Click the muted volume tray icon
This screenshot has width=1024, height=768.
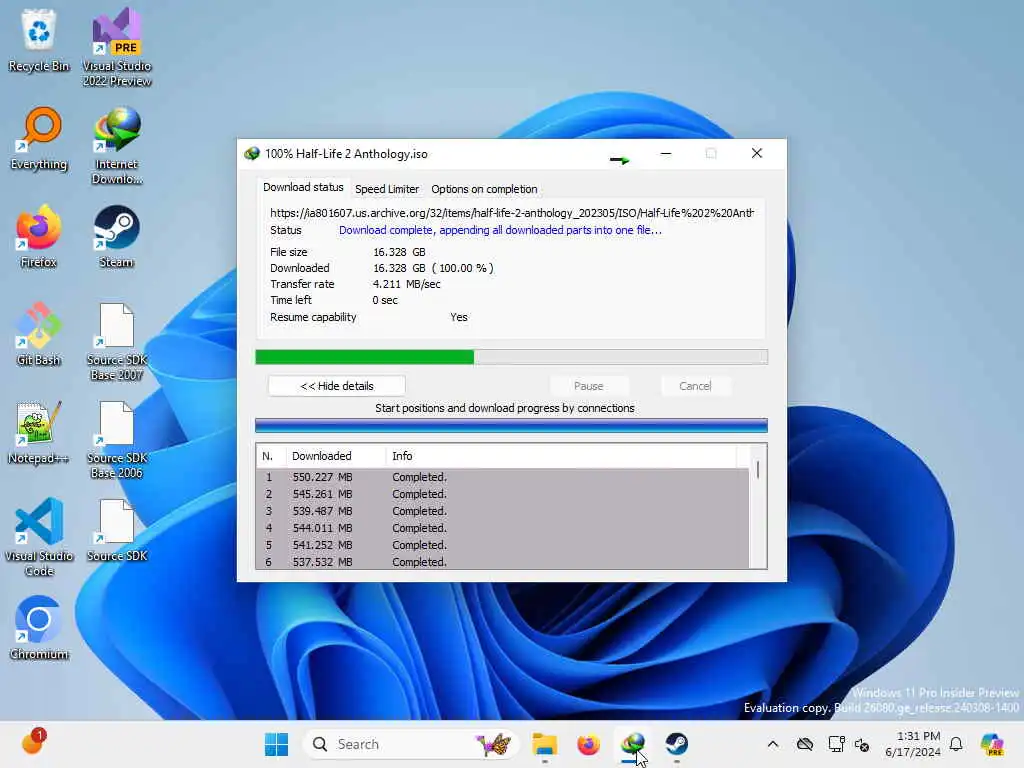[x=862, y=744]
